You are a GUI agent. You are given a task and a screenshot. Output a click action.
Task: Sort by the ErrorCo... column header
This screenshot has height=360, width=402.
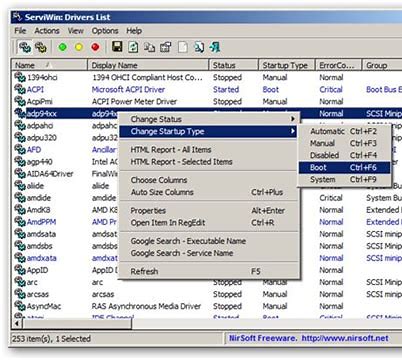(x=338, y=65)
